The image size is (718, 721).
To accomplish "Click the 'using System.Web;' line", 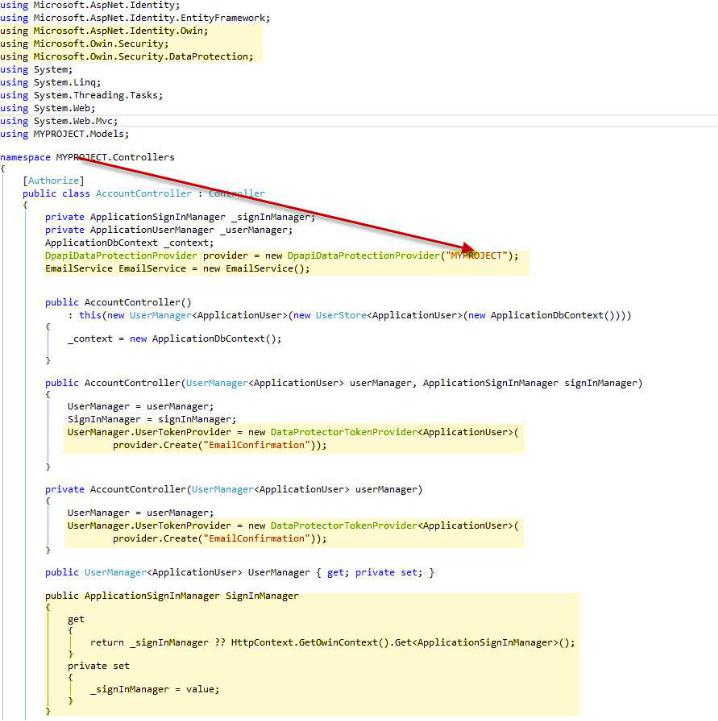I will click(x=48, y=108).
